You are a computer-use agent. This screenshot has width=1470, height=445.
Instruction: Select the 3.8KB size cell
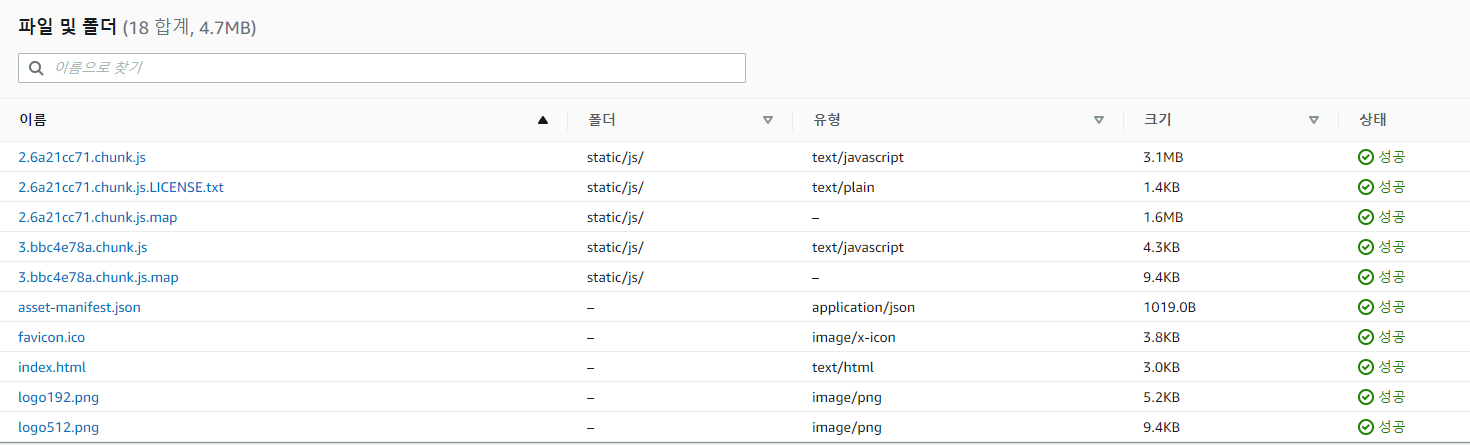1161,337
